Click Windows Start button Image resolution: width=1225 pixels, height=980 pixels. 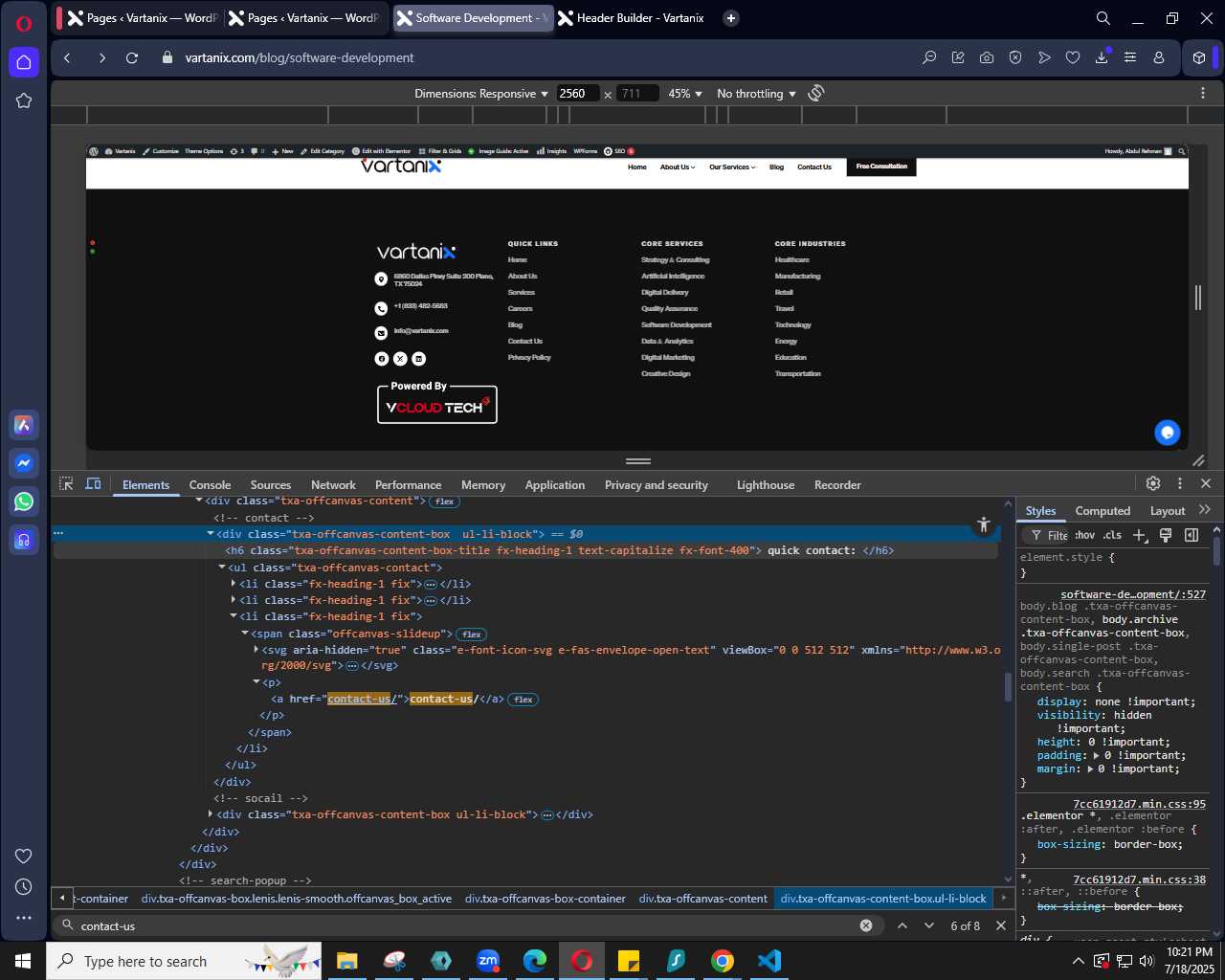pyautogui.click(x=23, y=961)
